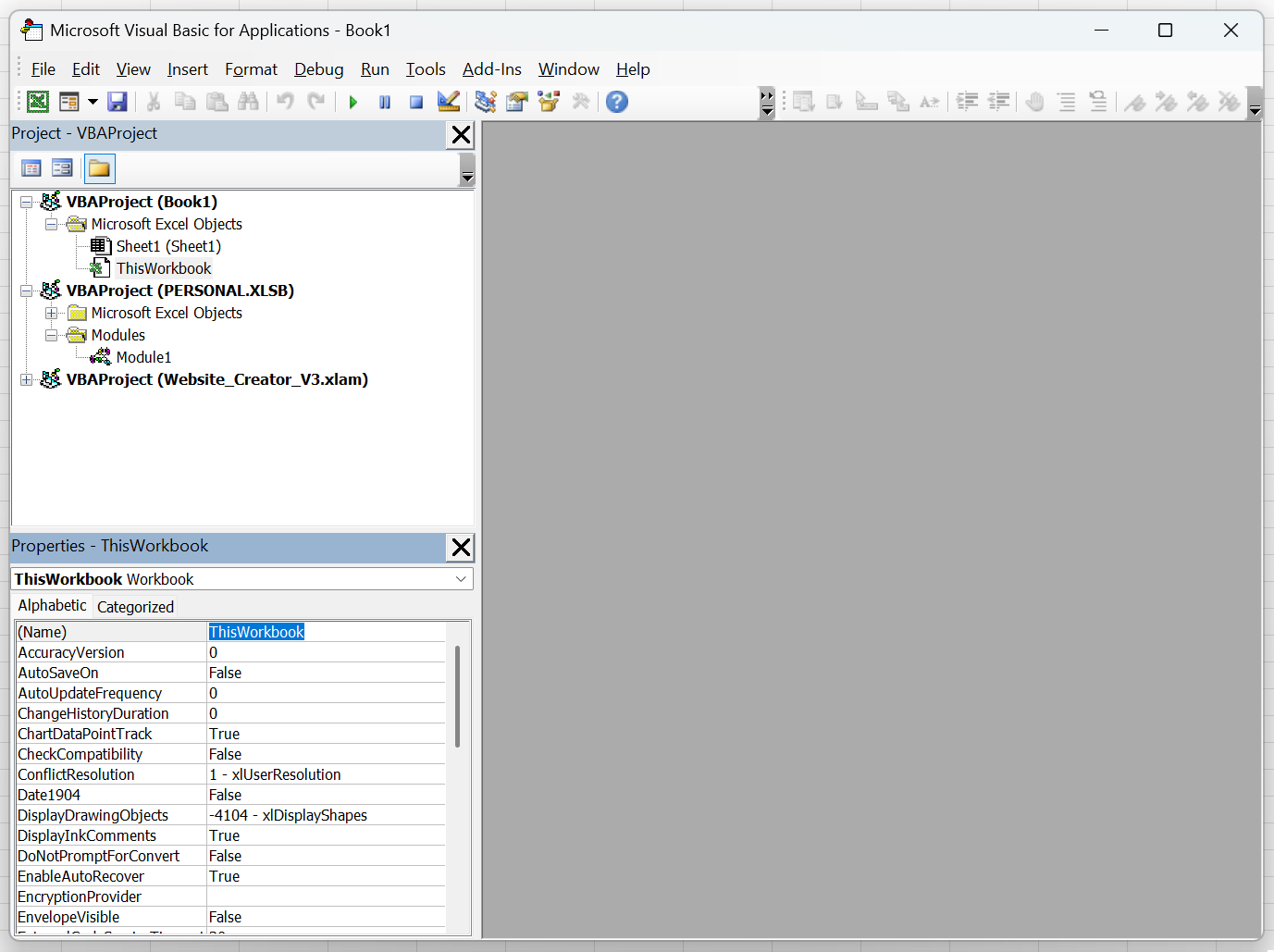The image size is (1274, 952).
Task: Click the Break pause icon
Action: 385,102
